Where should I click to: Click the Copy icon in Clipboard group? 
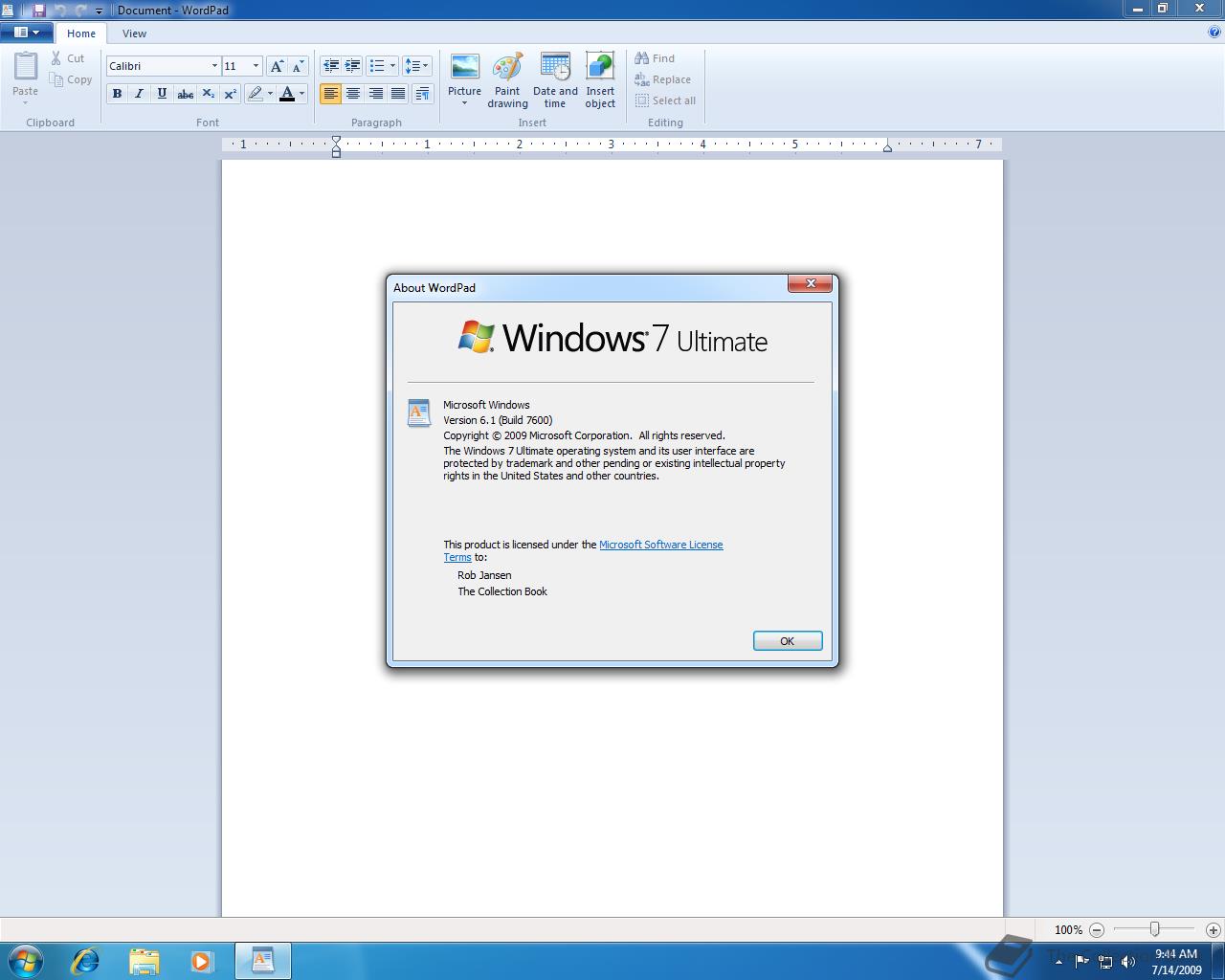point(56,79)
